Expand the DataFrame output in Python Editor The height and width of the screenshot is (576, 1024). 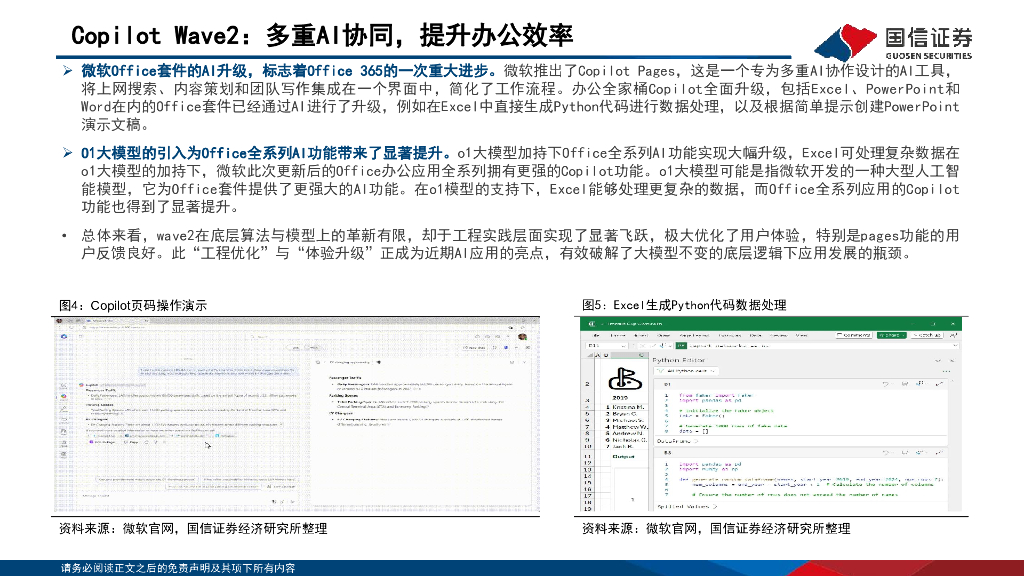[x=677, y=441]
